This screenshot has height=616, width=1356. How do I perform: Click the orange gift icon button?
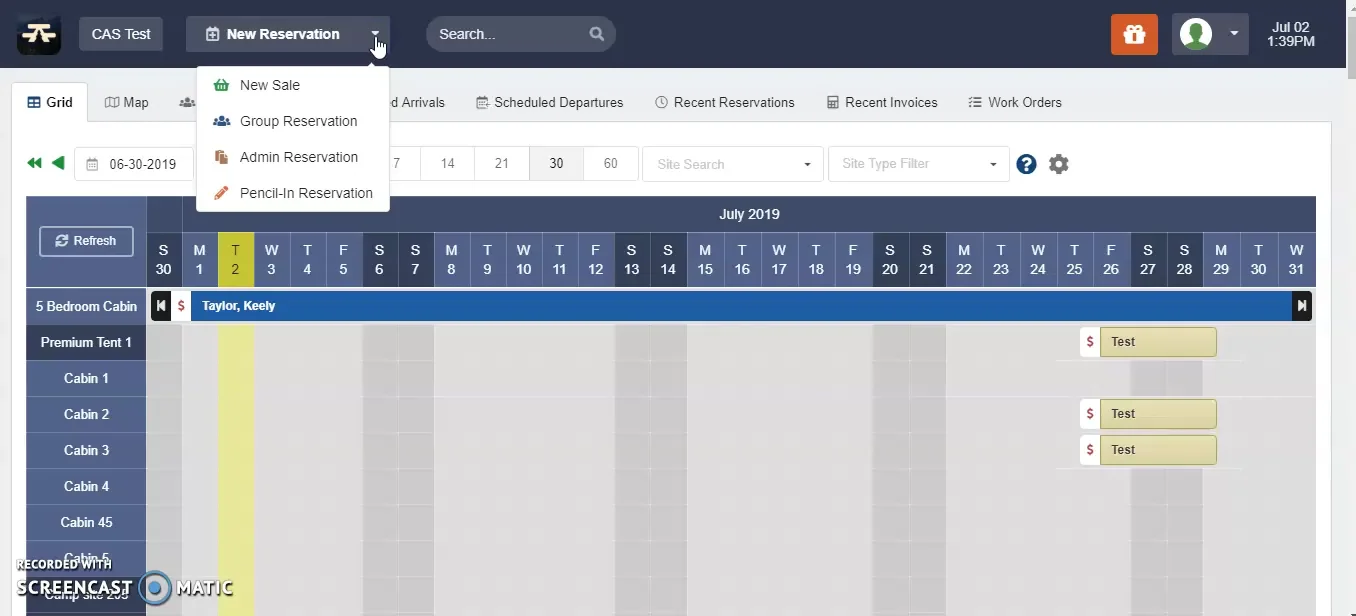click(x=1134, y=34)
